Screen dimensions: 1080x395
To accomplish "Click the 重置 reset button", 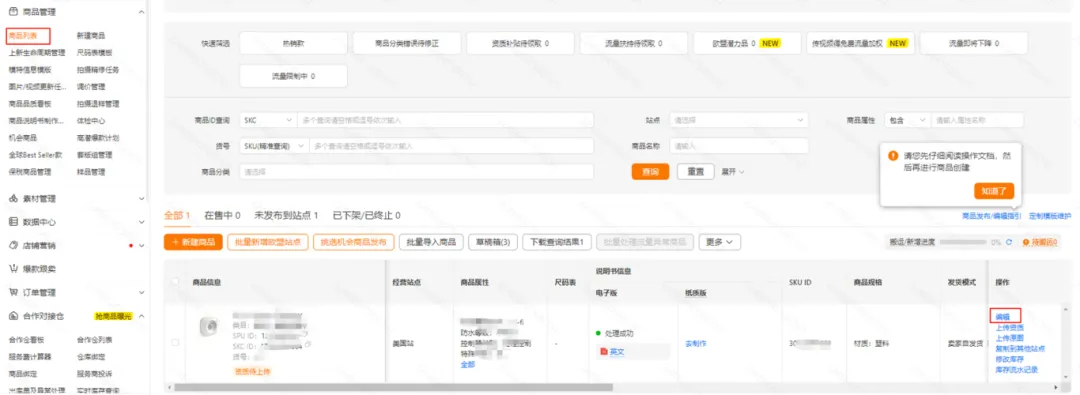I will [x=696, y=172].
